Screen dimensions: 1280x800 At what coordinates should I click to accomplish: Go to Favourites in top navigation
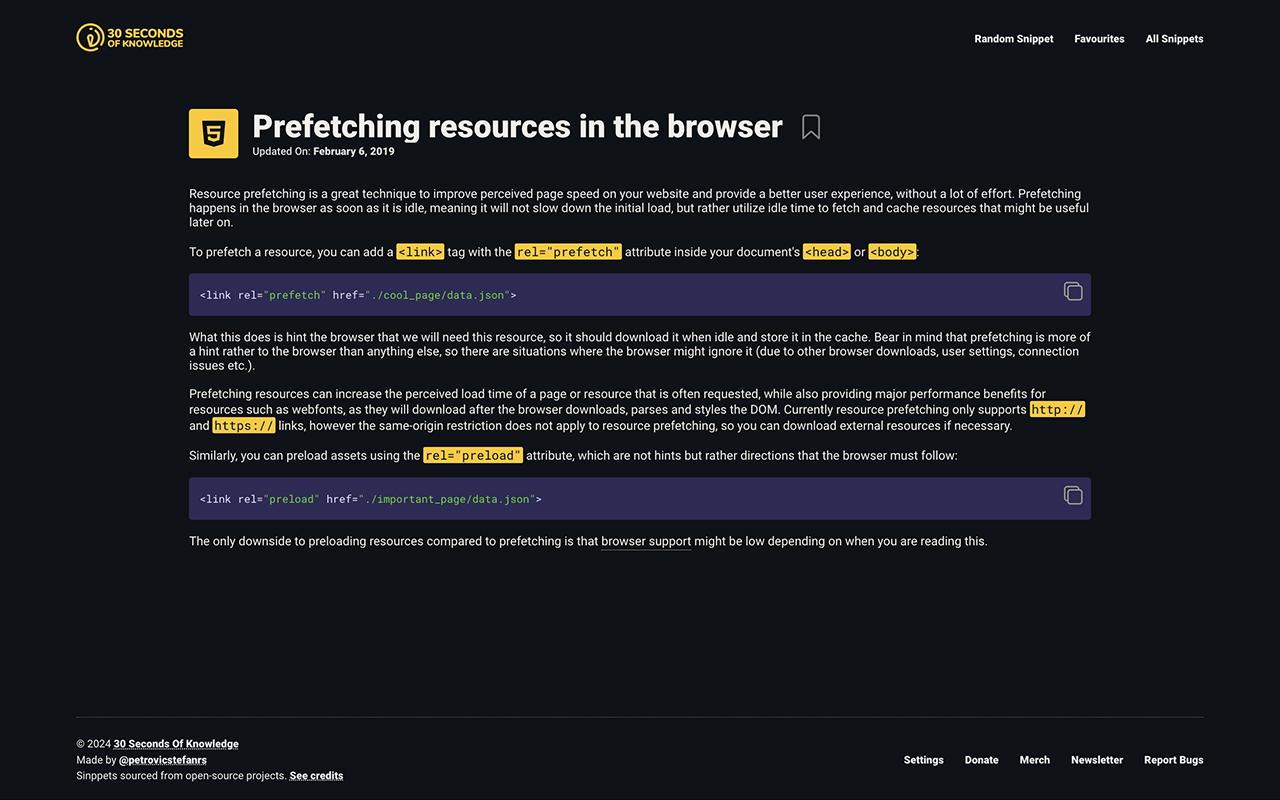point(1099,39)
